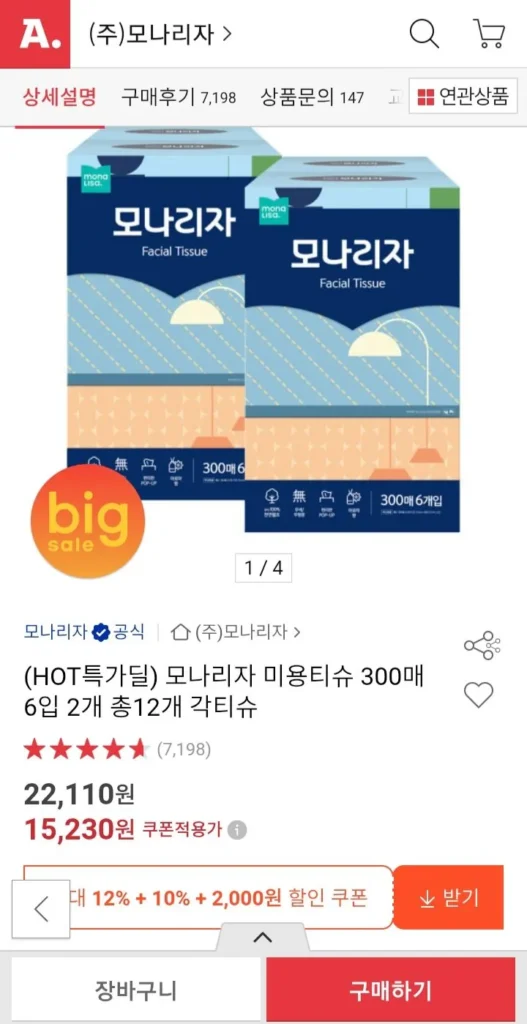Expand the bottom panel with up chevron
Viewport: 527px width, 1024px height.
tap(263, 938)
